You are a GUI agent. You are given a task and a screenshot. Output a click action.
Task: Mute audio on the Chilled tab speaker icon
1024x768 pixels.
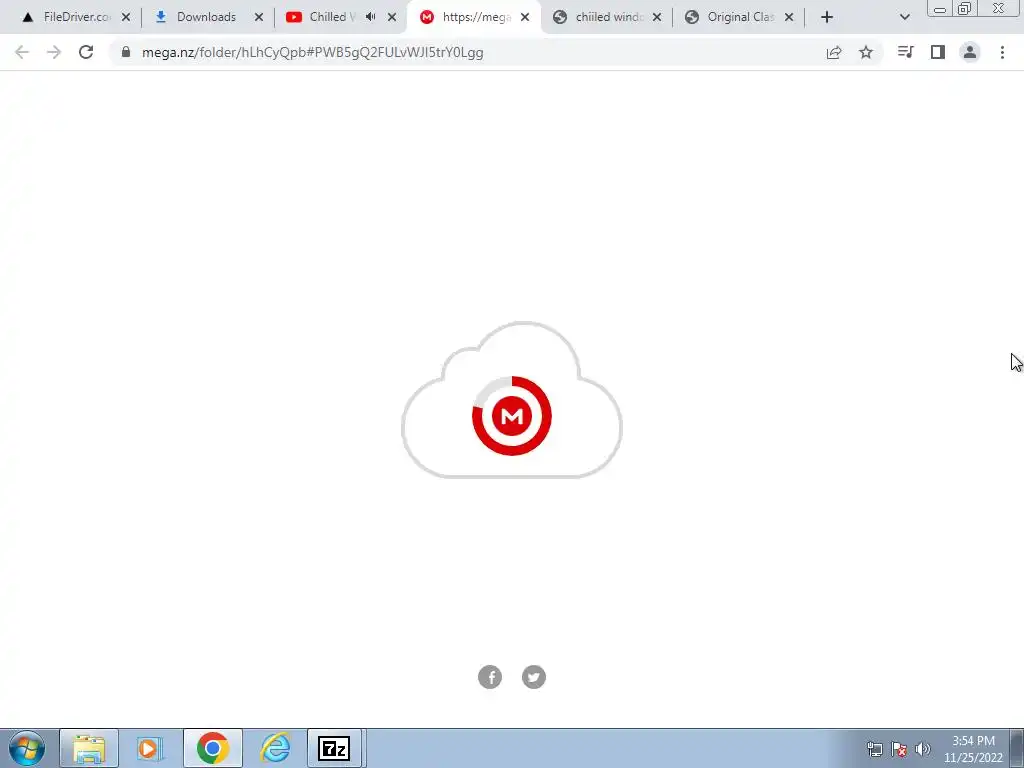click(x=370, y=17)
